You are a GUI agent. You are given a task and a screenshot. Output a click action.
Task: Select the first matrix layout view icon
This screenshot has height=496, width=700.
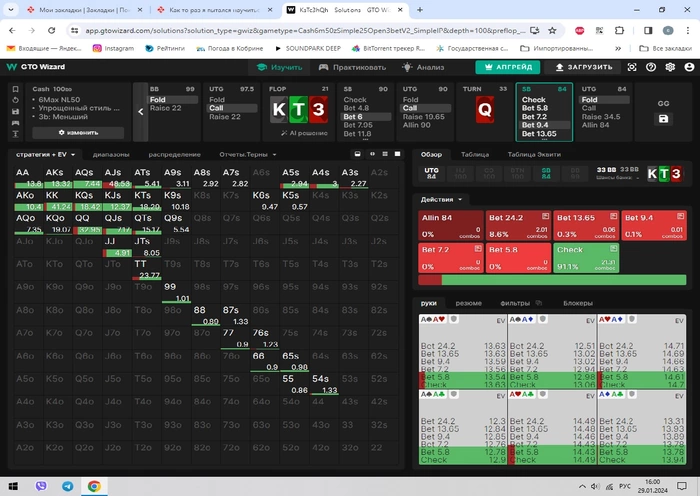[358, 154]
